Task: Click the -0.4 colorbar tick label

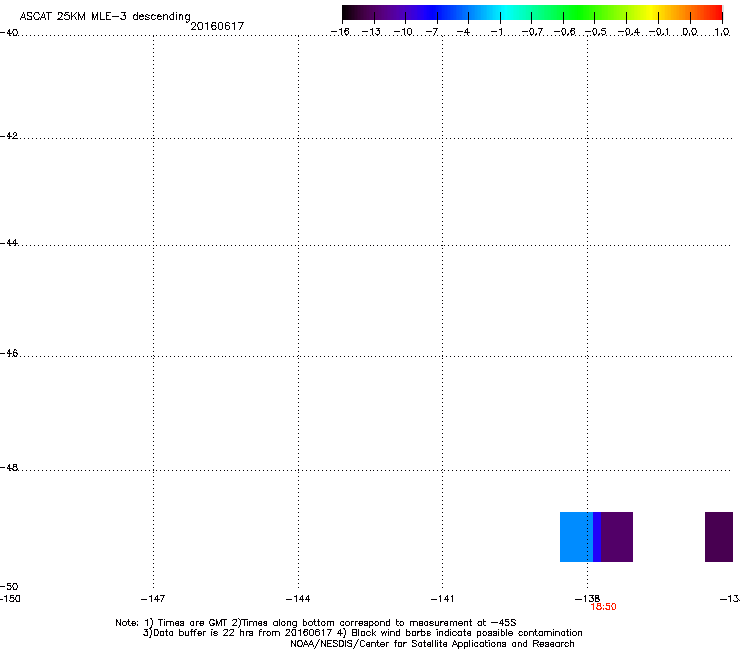Action: pyautogui.click(x=629, y=32)
